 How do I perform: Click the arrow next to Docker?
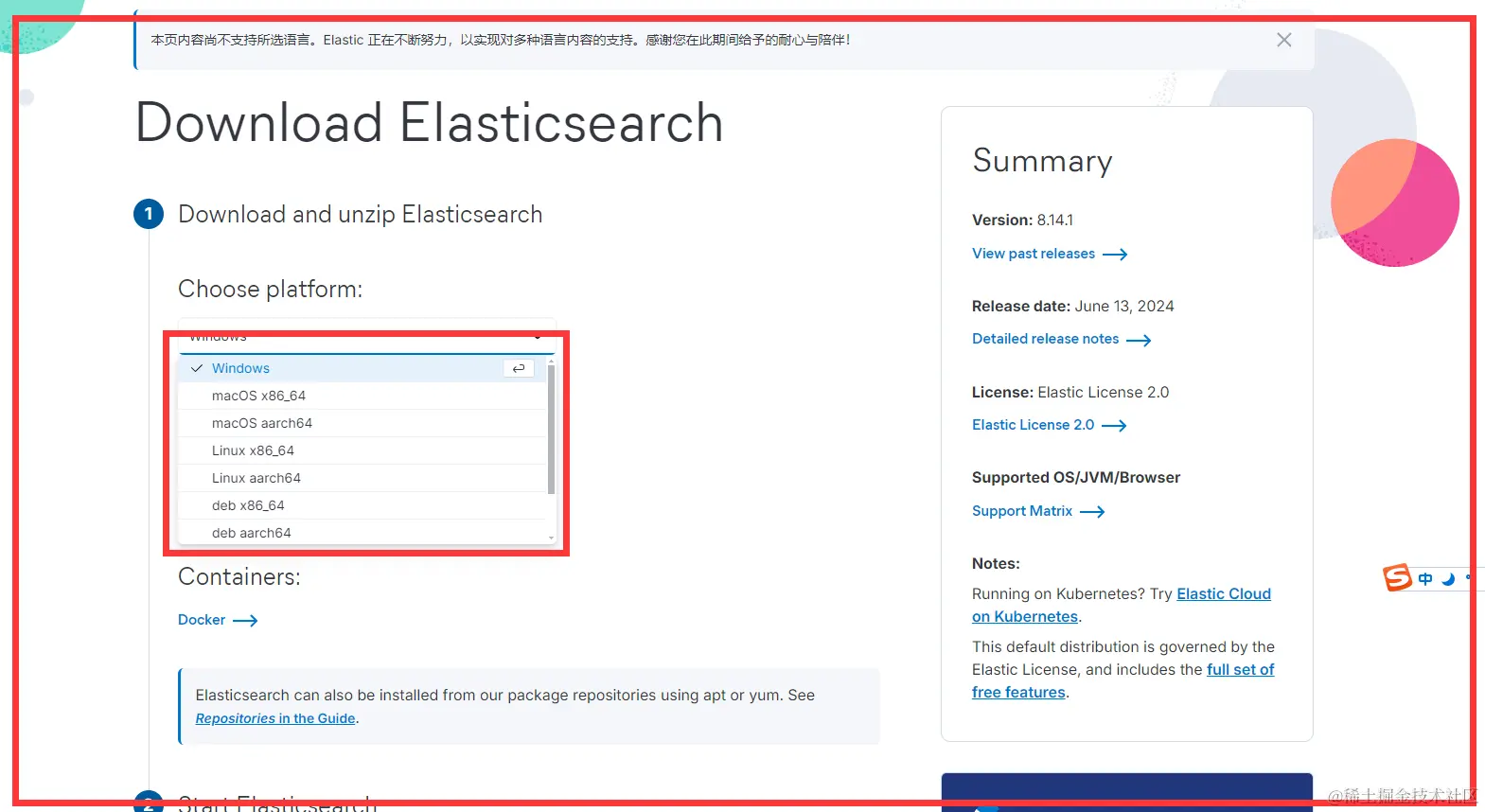tap(245, 621)
